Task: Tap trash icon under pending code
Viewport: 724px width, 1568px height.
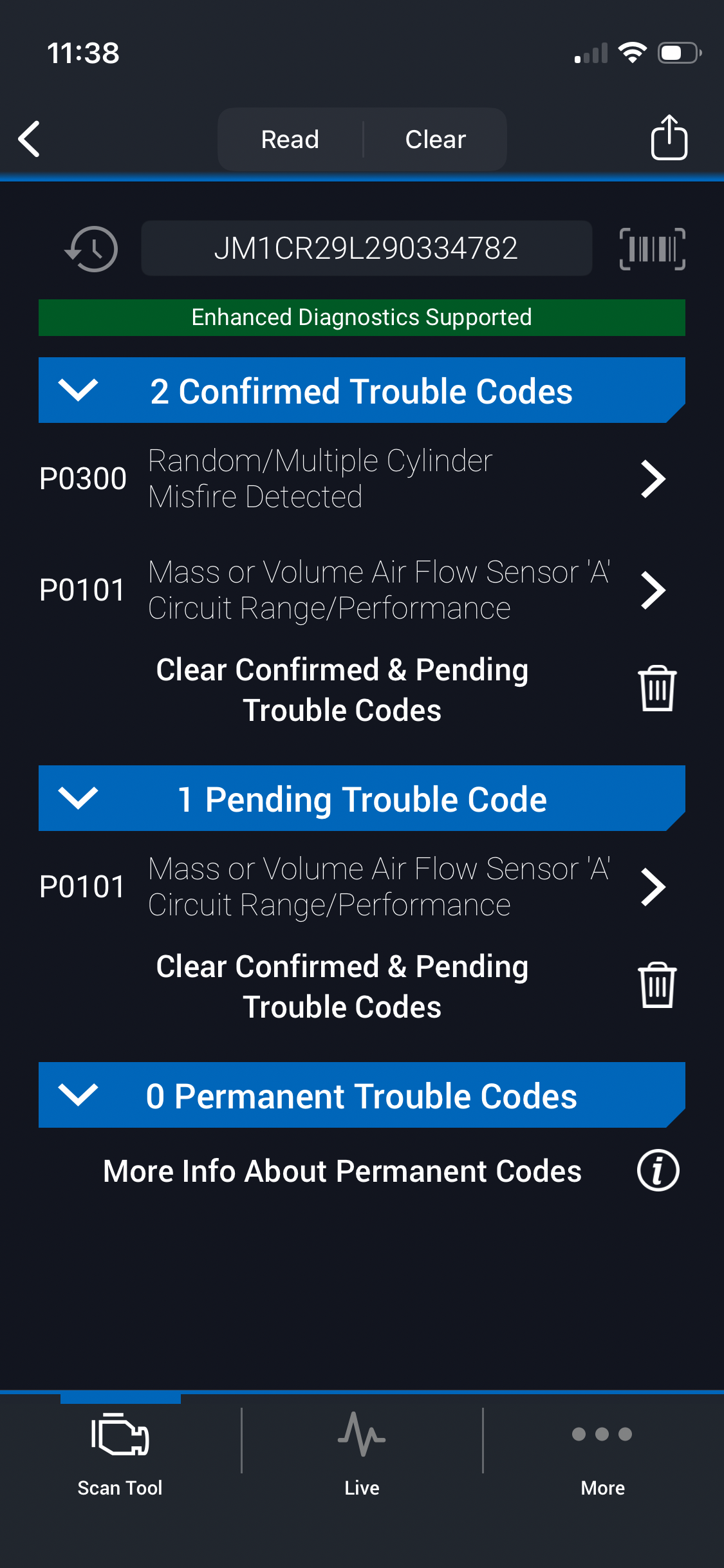Action: 656,985
